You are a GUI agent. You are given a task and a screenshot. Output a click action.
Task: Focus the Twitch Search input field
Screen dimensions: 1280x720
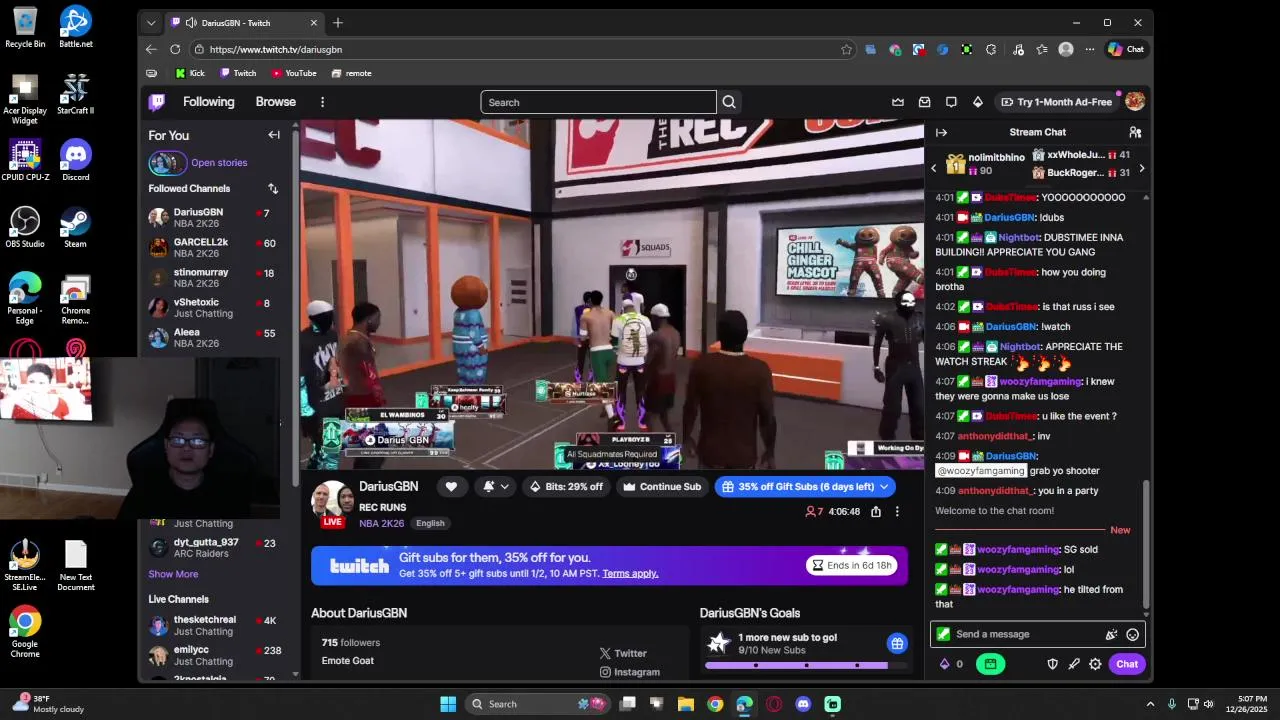598,102
